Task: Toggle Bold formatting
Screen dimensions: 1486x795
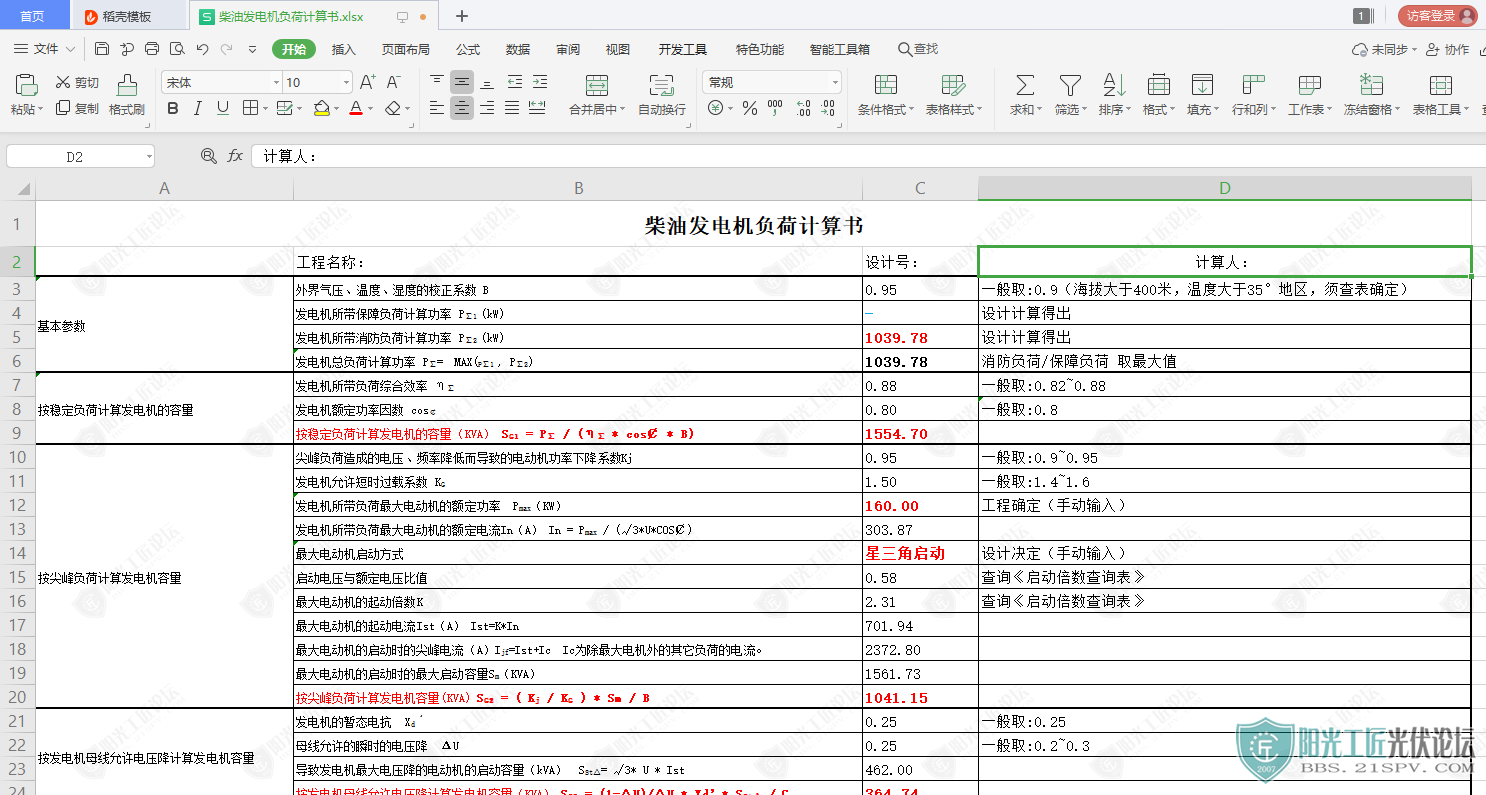Action: point(172,108)
